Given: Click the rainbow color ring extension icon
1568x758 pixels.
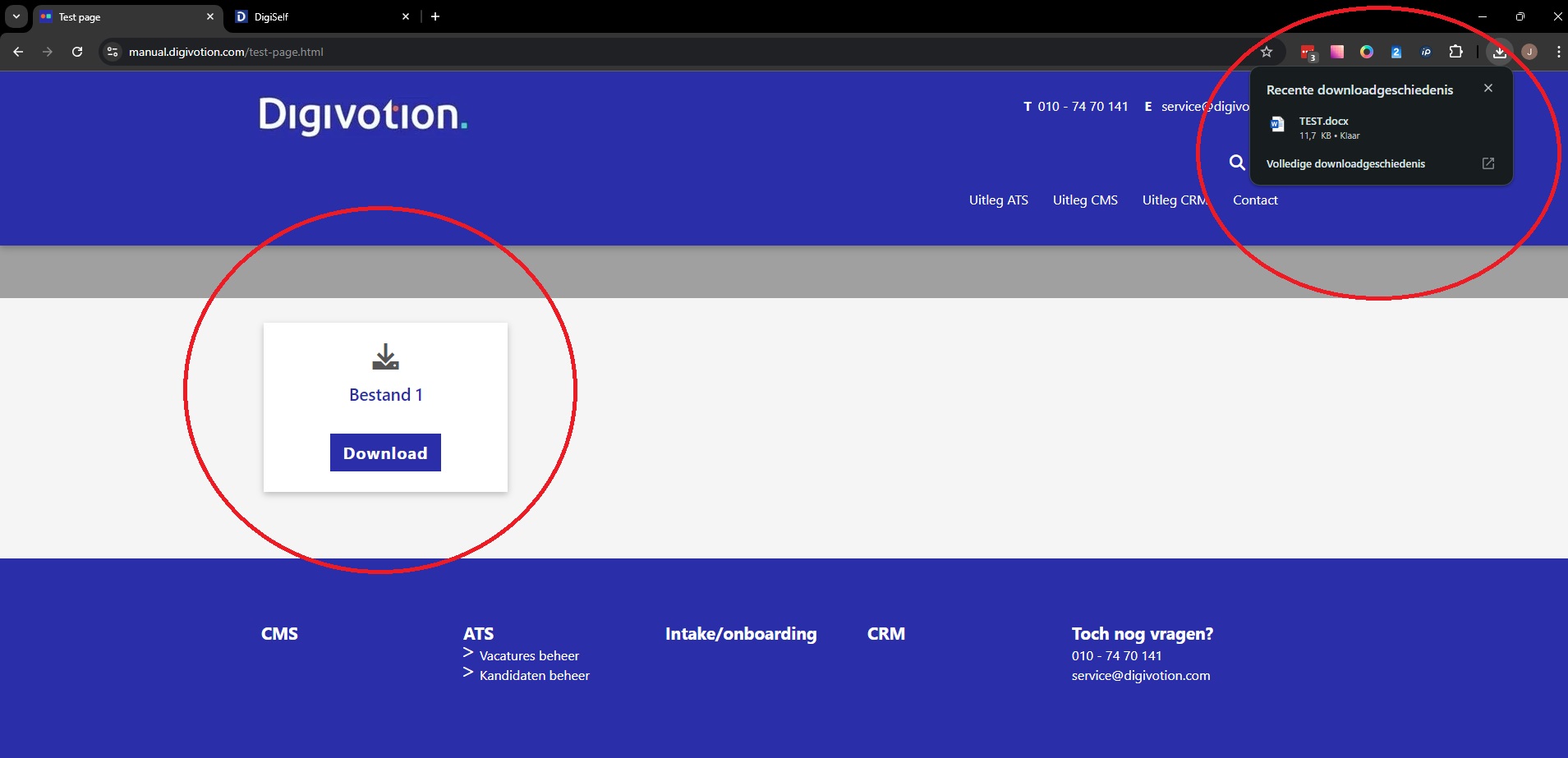Looking at the screenshot, I should pos(1366,52).
